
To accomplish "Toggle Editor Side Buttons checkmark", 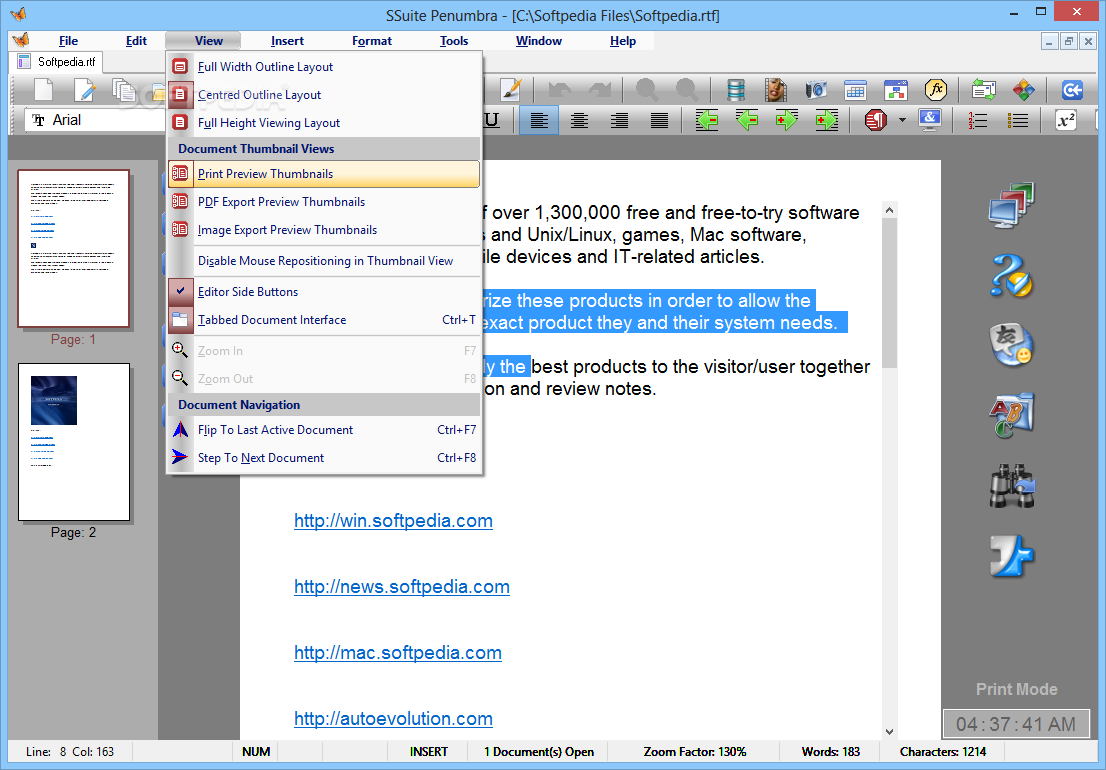I will pos(324,292).
